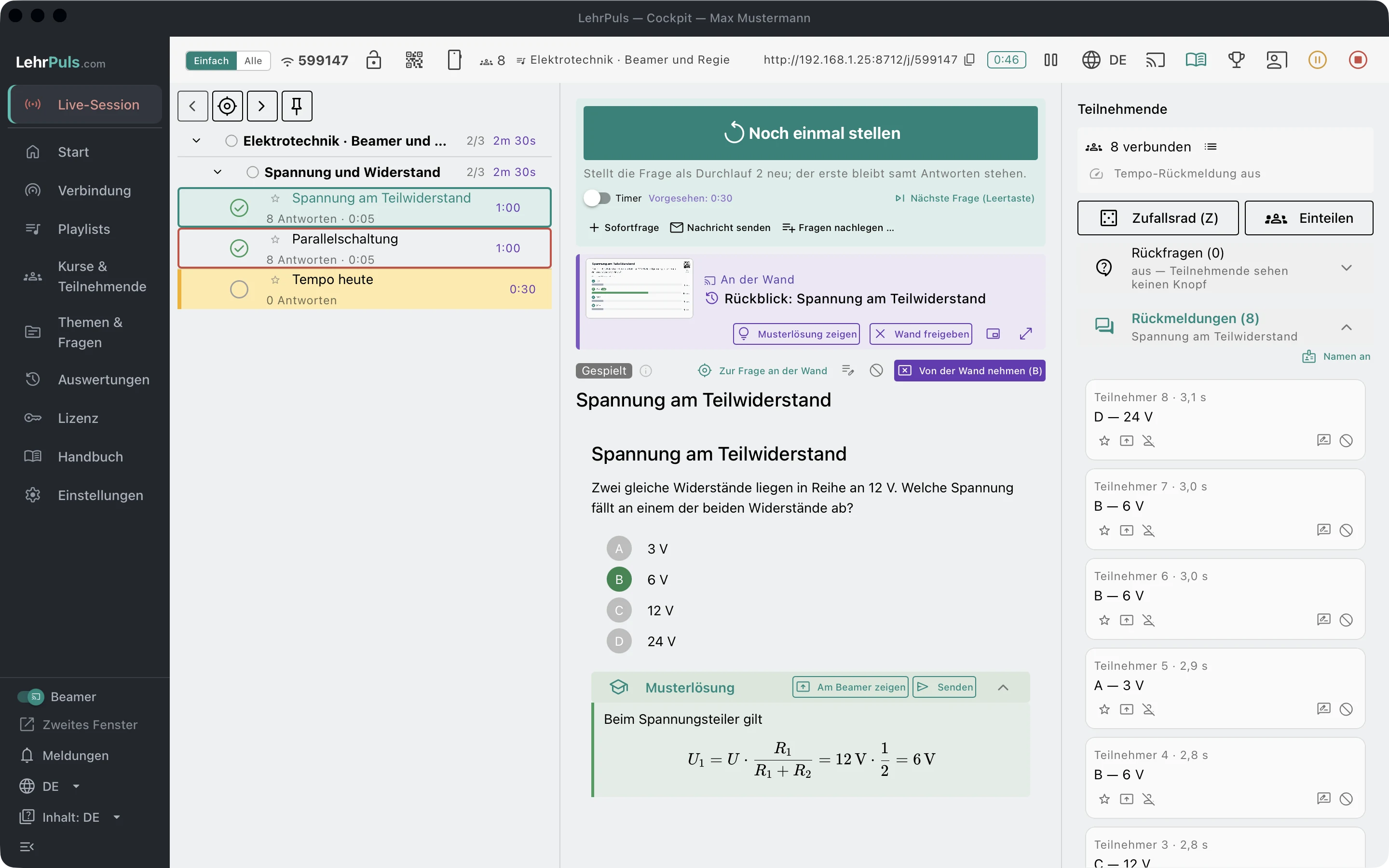Select radio for Spannung und Widerstand group
1389x868 pixels.
(x=252, y=172)
